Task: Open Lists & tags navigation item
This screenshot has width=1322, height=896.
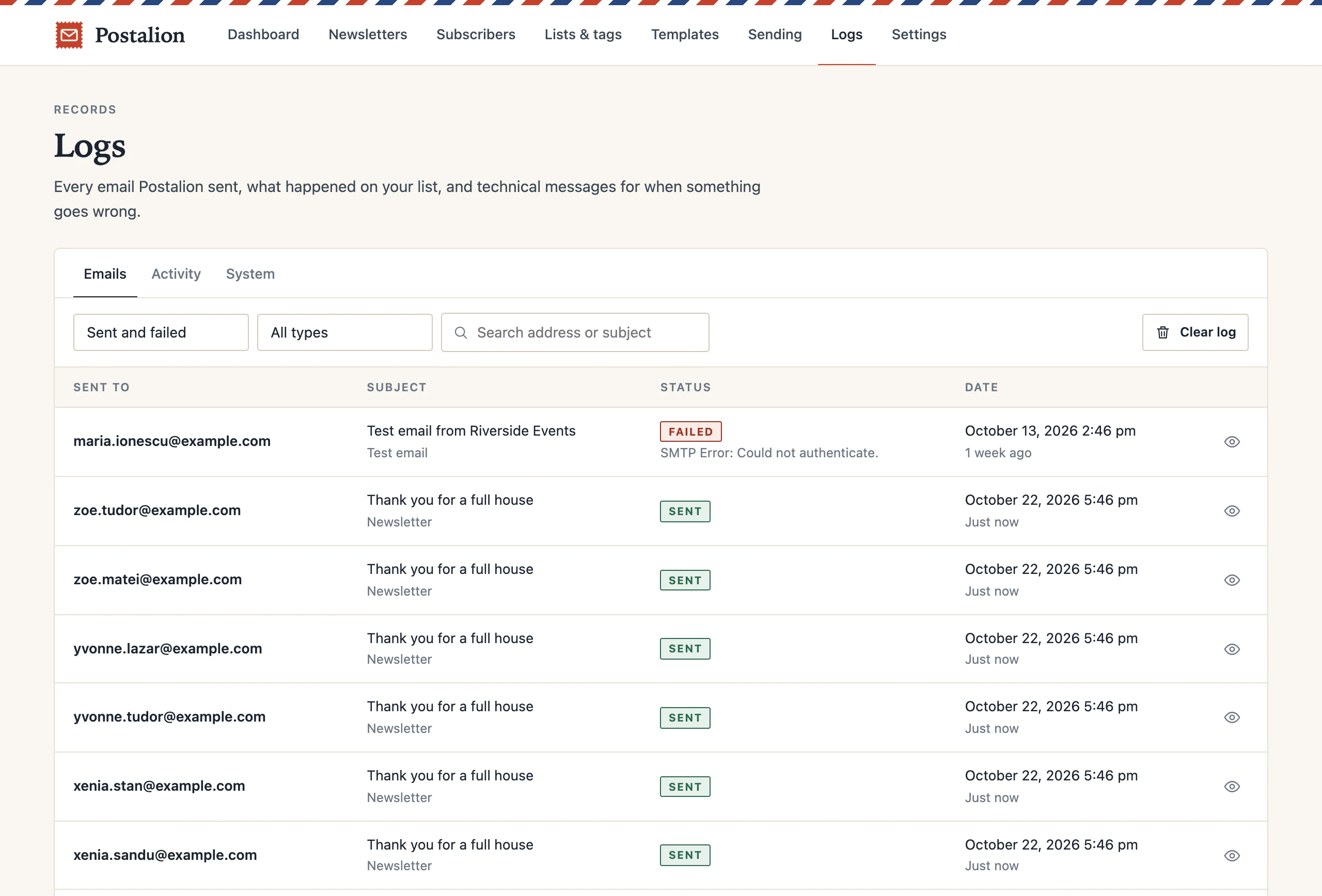Action: coord(583,35)
